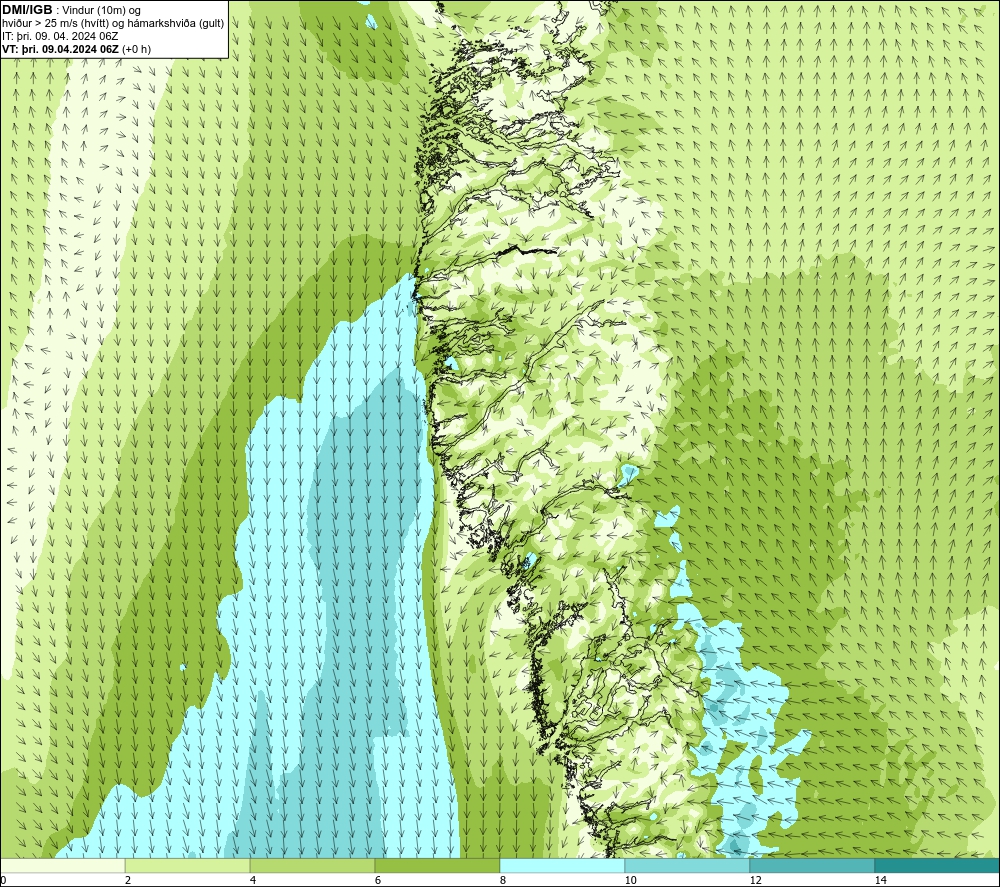This screenshot has width=1000, height=887.
Task: Select the 12–14 m/s teal color band
Action: coord(812,865)
